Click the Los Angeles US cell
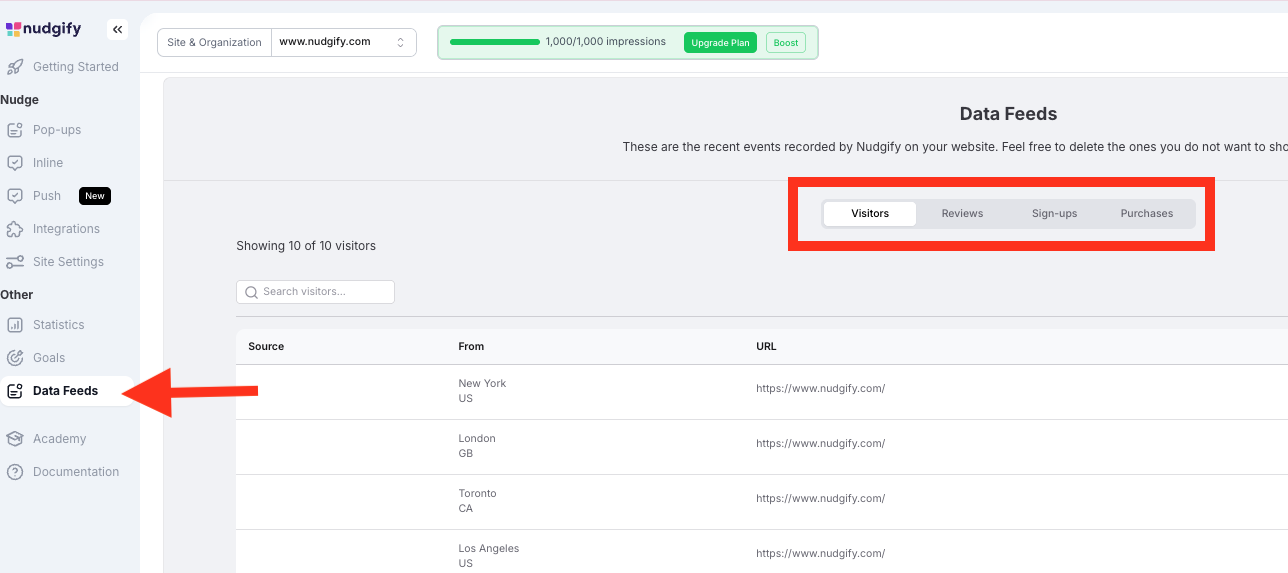 (x=489, y=556)
